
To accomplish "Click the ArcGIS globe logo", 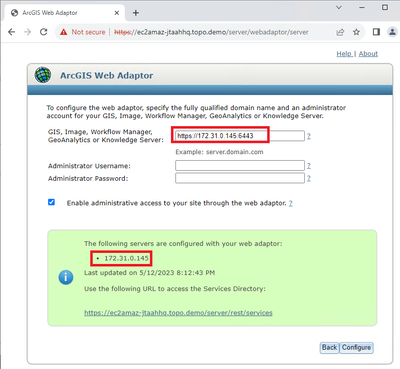I will [43, 75].
